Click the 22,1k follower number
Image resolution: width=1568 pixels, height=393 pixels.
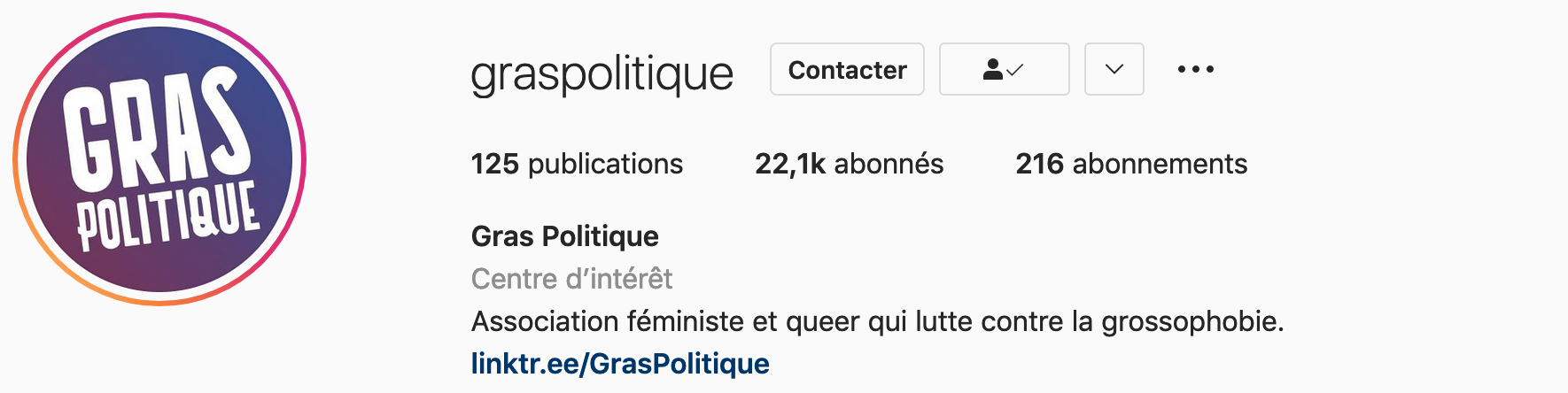(x=790, y=164)
